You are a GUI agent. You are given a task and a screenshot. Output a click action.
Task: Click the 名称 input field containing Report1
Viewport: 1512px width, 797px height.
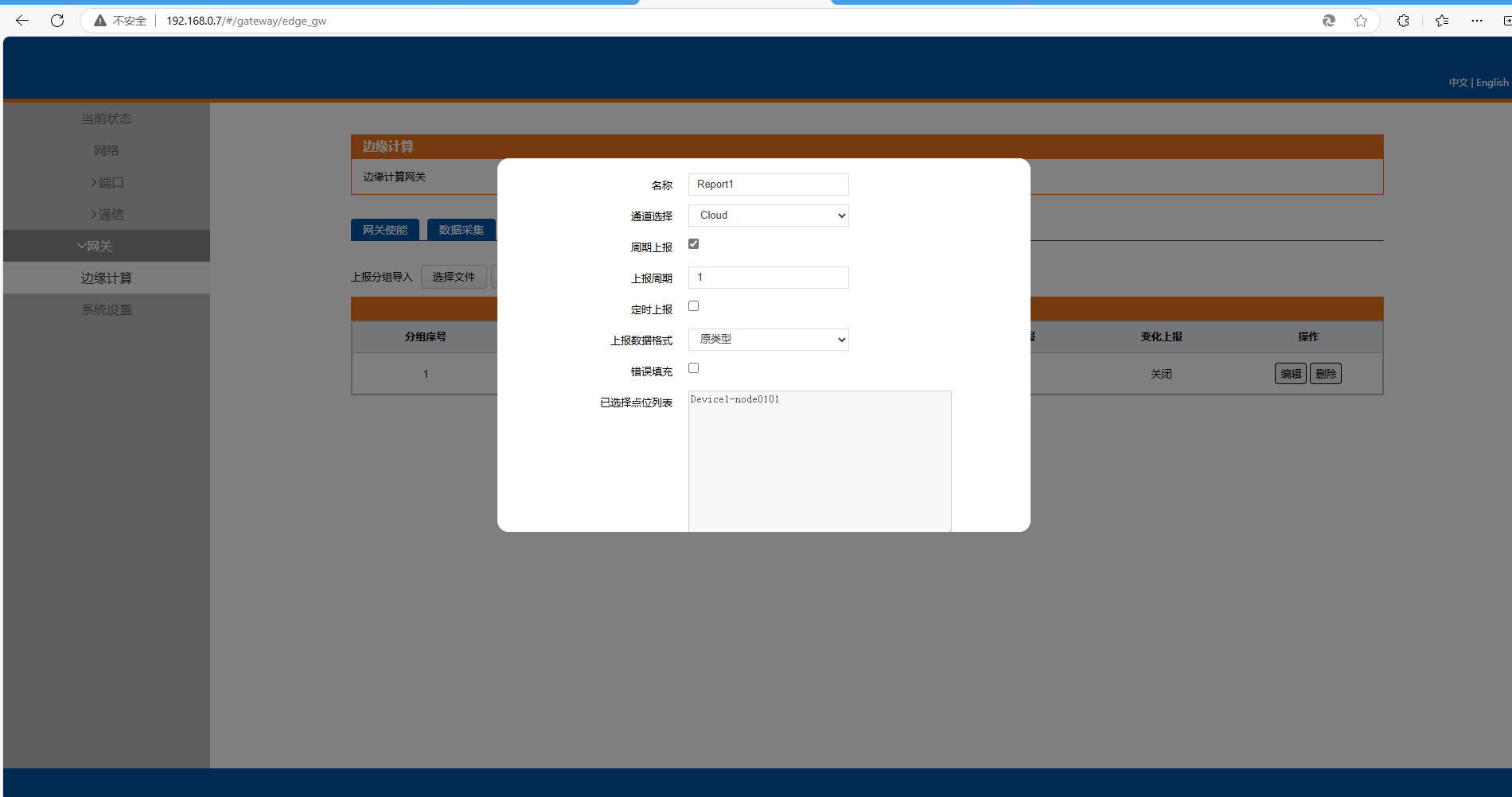[769, 185]
